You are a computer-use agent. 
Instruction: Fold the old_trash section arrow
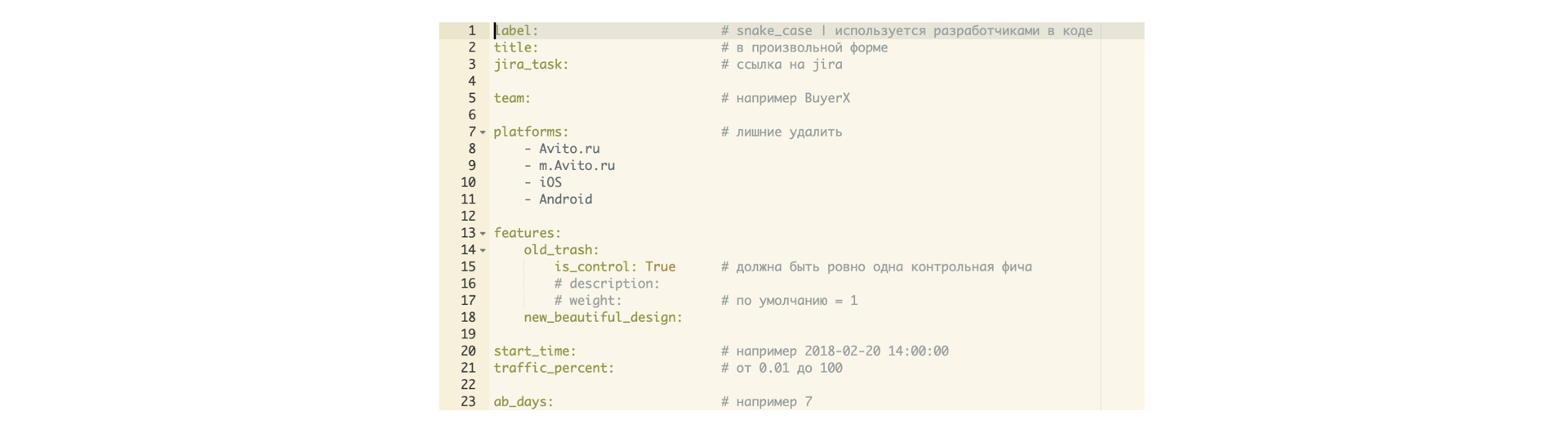(x=483, y=251)
